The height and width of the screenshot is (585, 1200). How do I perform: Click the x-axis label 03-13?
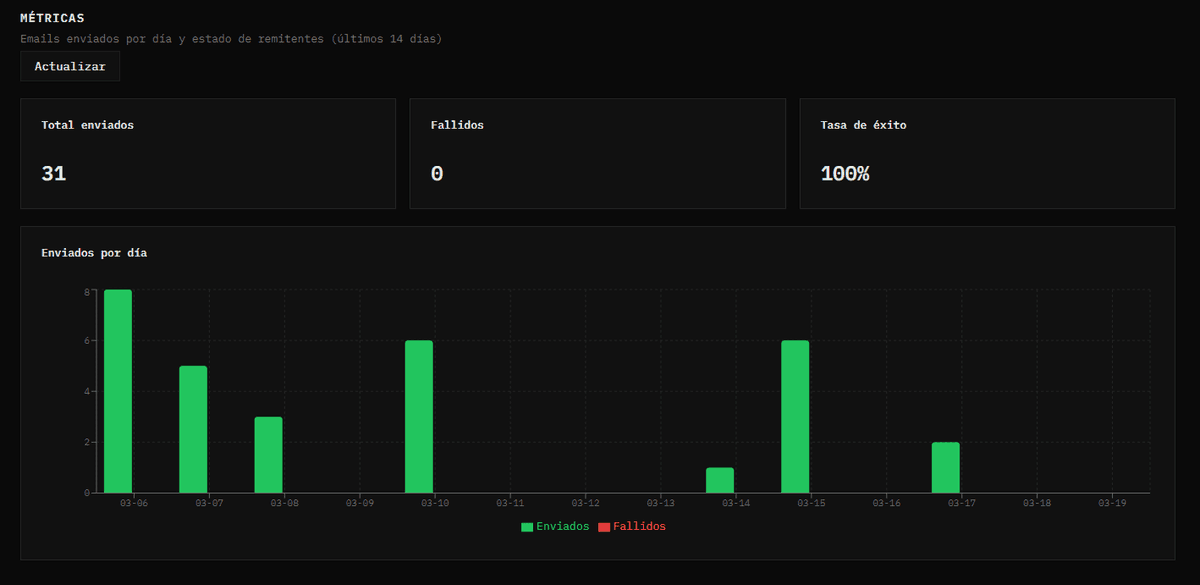[660, 503]
